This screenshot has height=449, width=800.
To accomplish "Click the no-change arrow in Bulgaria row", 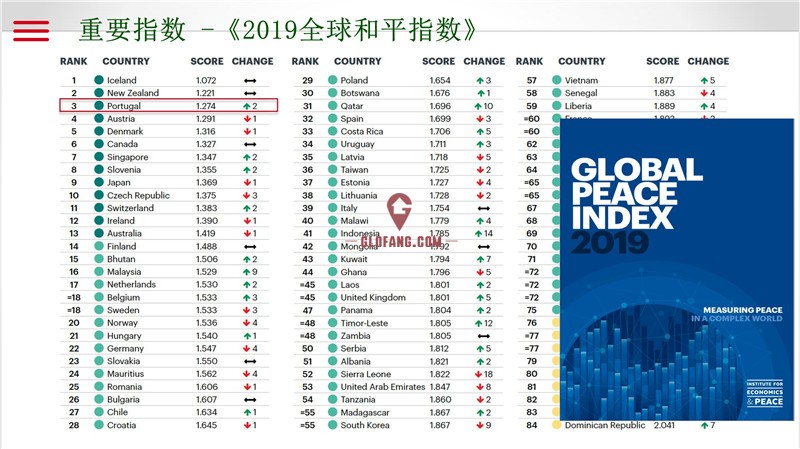I will pos(250,400).
